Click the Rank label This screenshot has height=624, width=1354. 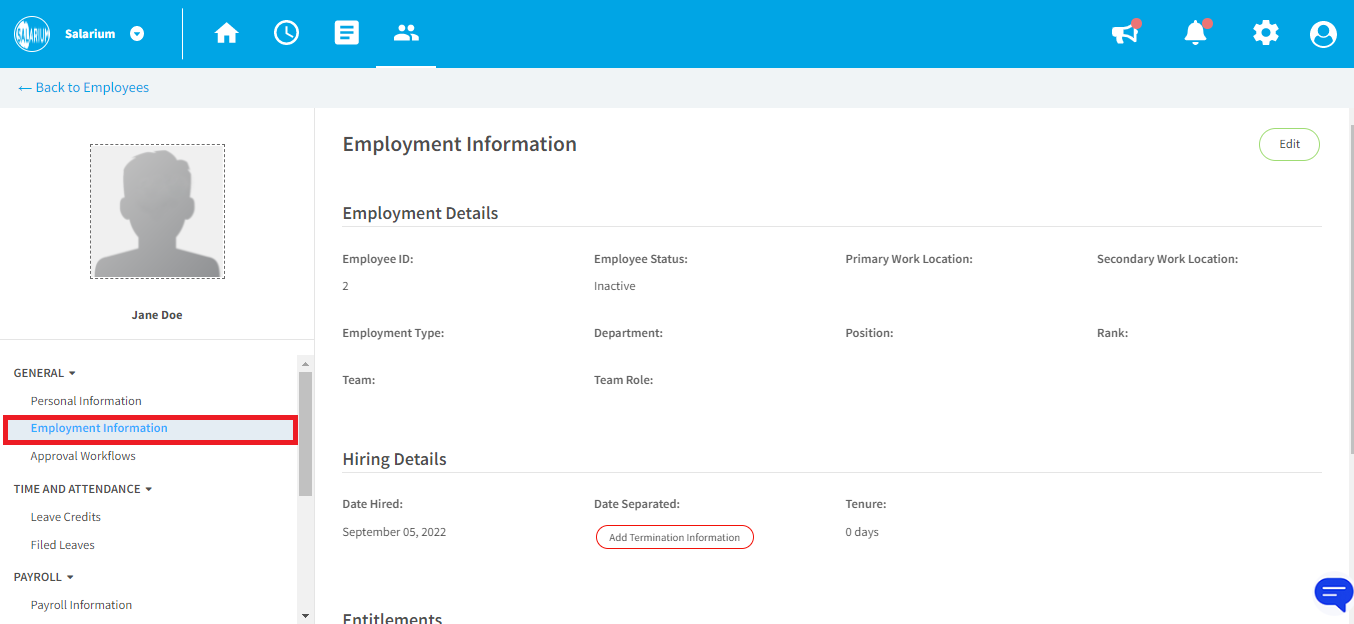pyautogui.click(x=1112, y=333)
